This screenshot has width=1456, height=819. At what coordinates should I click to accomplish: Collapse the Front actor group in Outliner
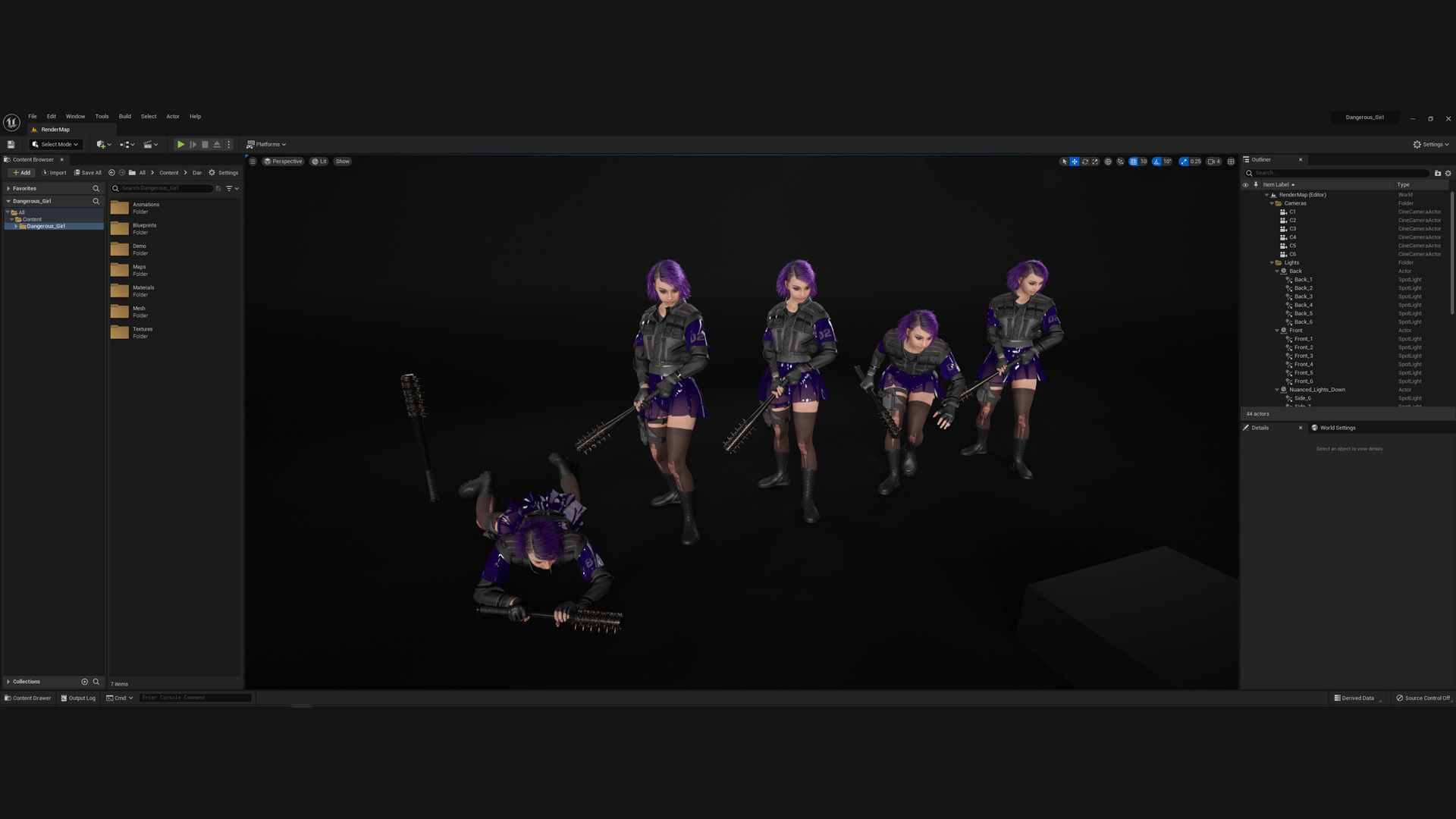pyautogui.click(x=1277, y=331)
